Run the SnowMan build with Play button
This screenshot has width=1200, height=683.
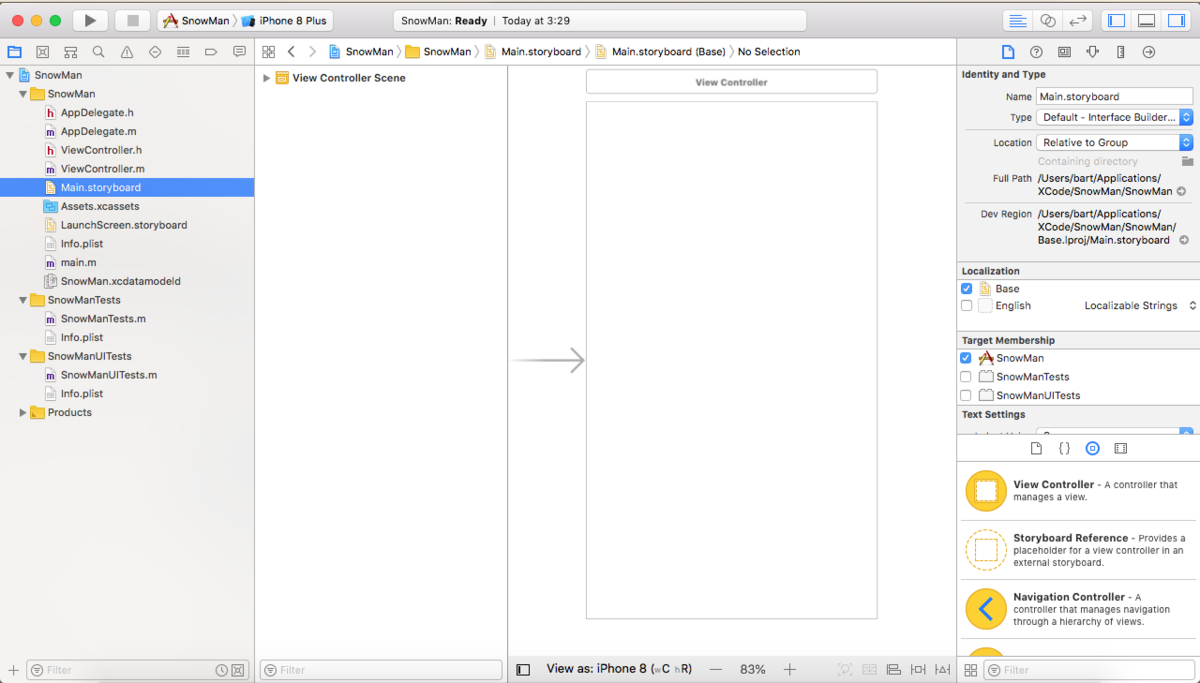click(90, 20)
